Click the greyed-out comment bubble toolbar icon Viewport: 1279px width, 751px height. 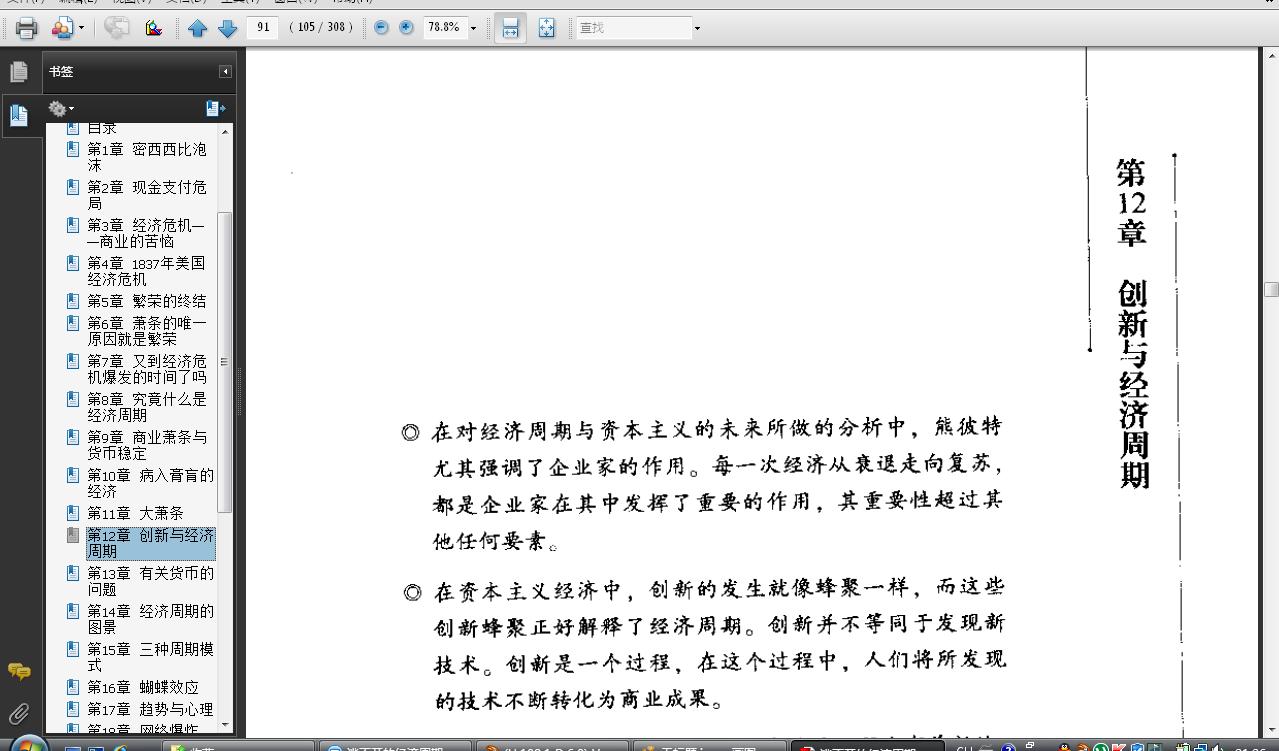[x=116, y=28]
